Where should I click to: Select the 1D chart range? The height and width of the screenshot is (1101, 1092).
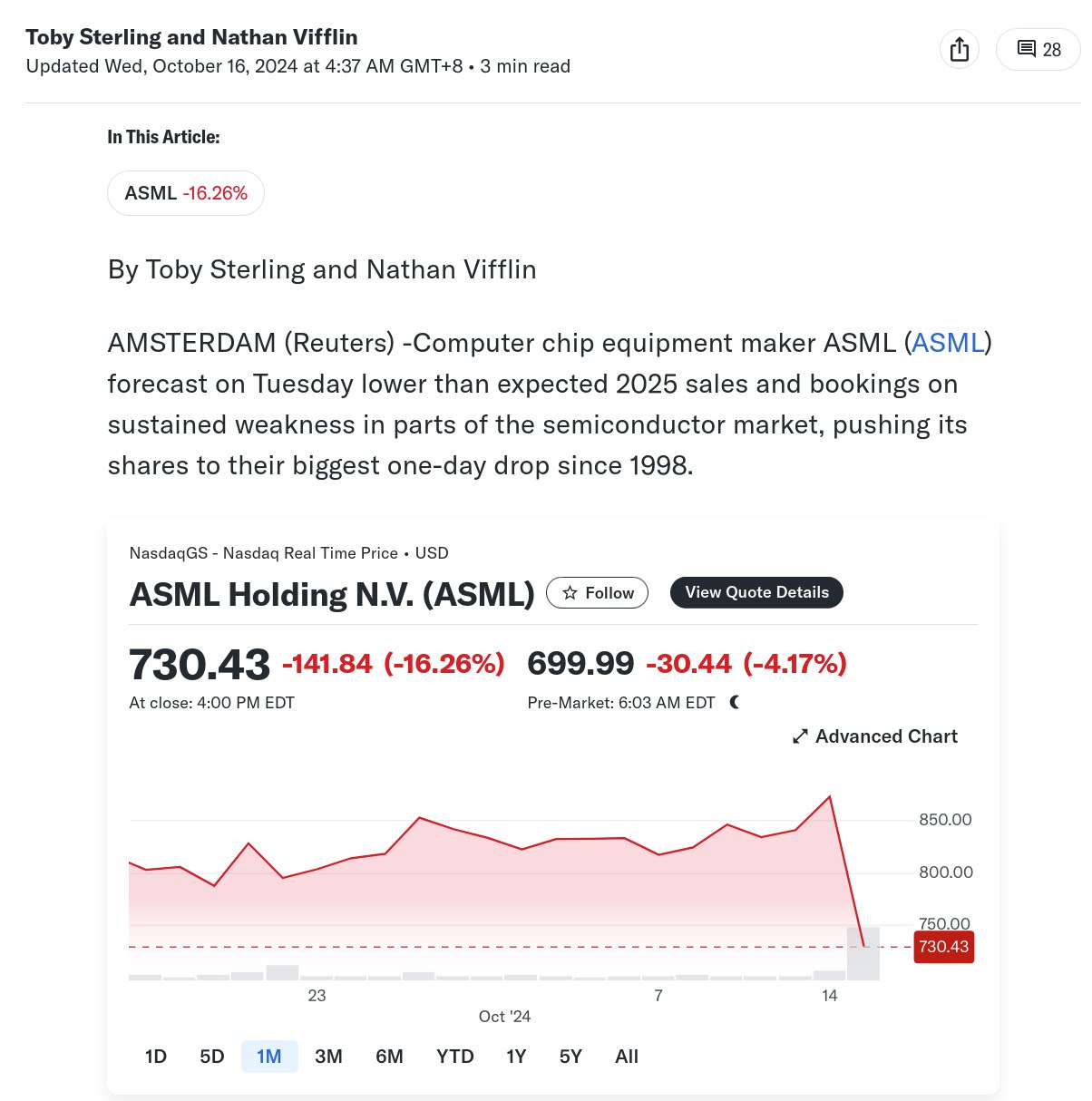click(156, 1057)
